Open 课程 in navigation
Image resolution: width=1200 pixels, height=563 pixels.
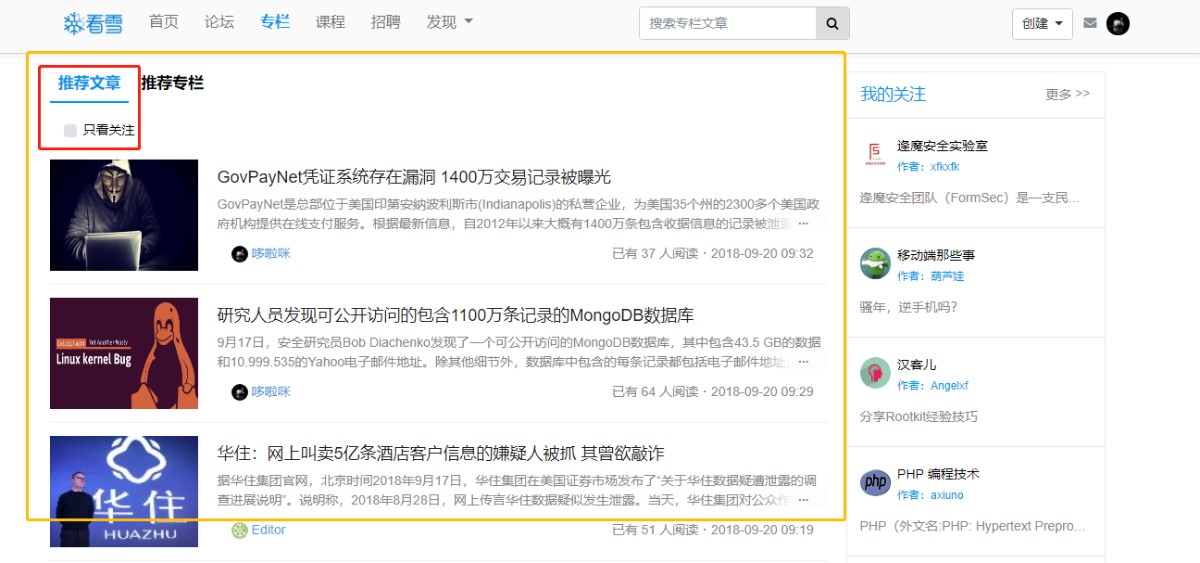[330, 22]
